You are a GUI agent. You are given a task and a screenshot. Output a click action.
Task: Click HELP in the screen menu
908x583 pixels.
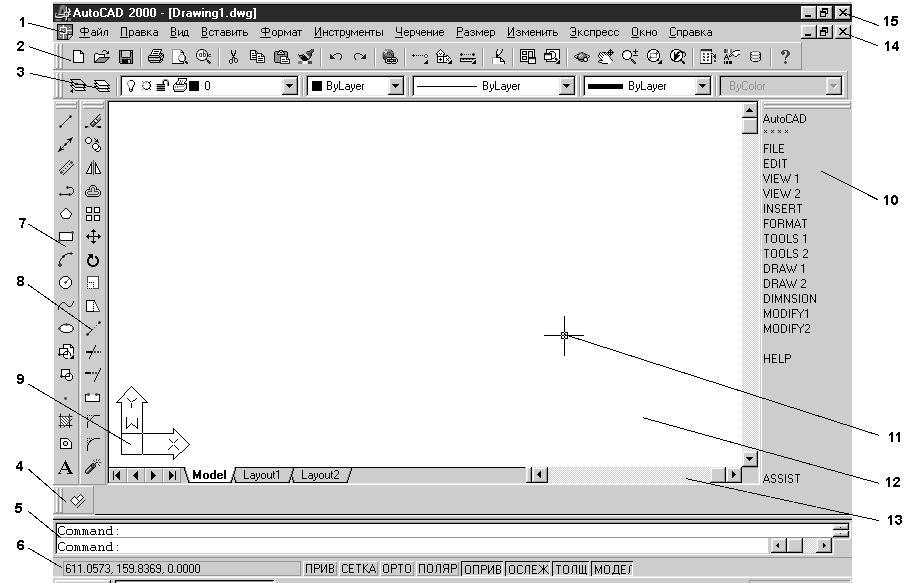pyautogui.click(x=777, y=358)
